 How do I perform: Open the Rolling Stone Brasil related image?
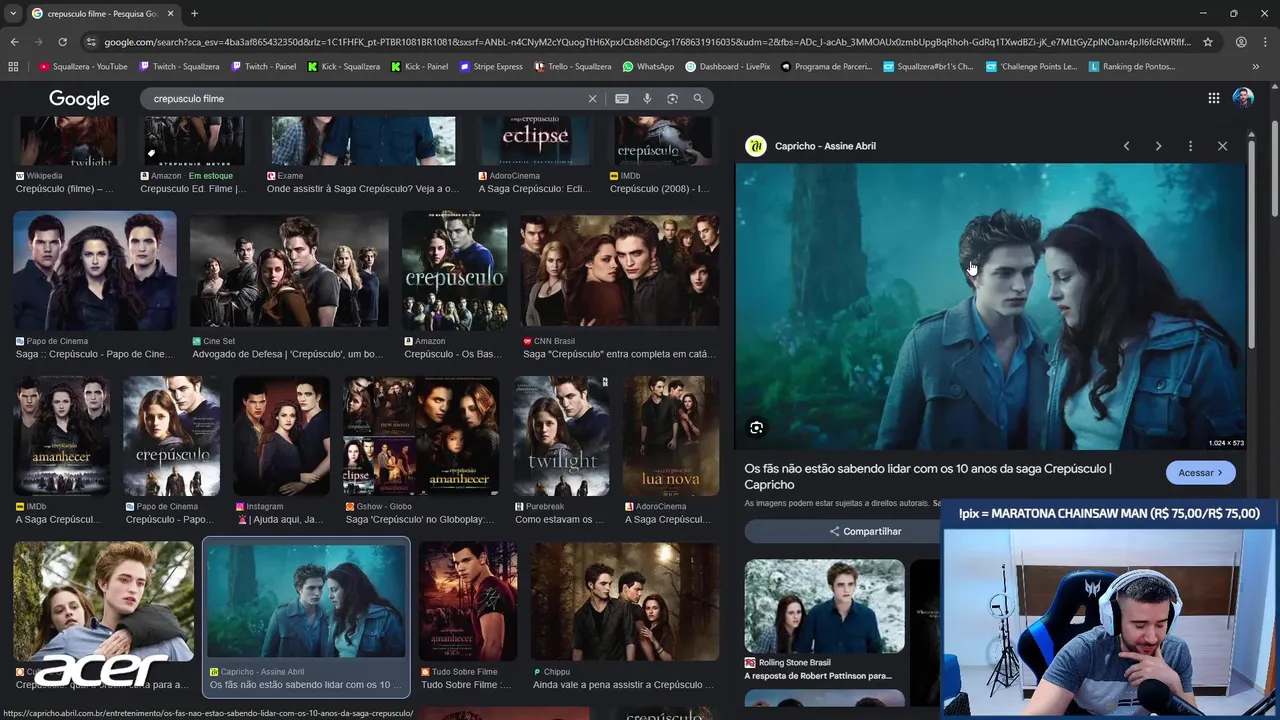pos(824,606)
